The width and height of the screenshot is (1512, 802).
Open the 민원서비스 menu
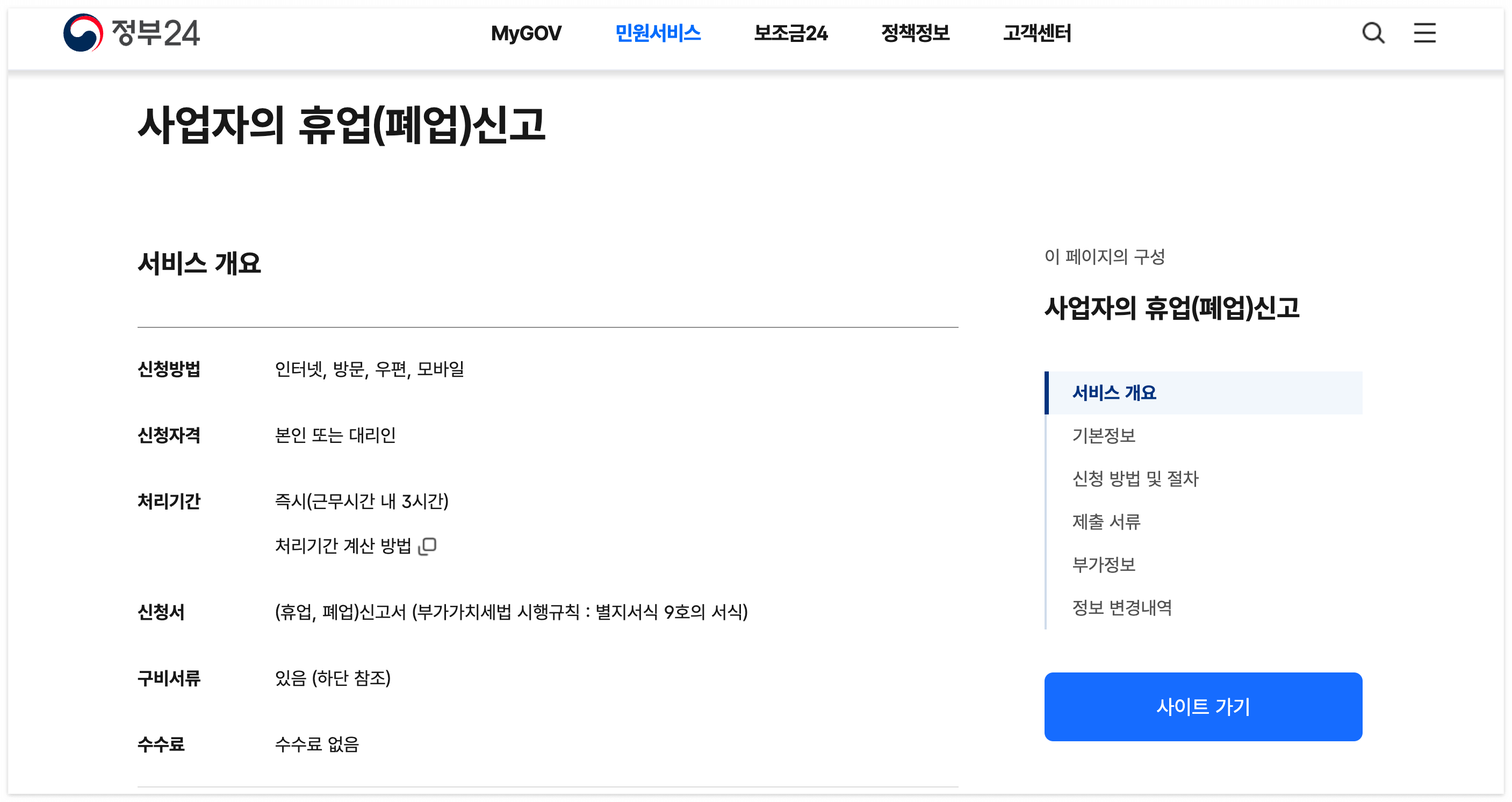[658, 33]
